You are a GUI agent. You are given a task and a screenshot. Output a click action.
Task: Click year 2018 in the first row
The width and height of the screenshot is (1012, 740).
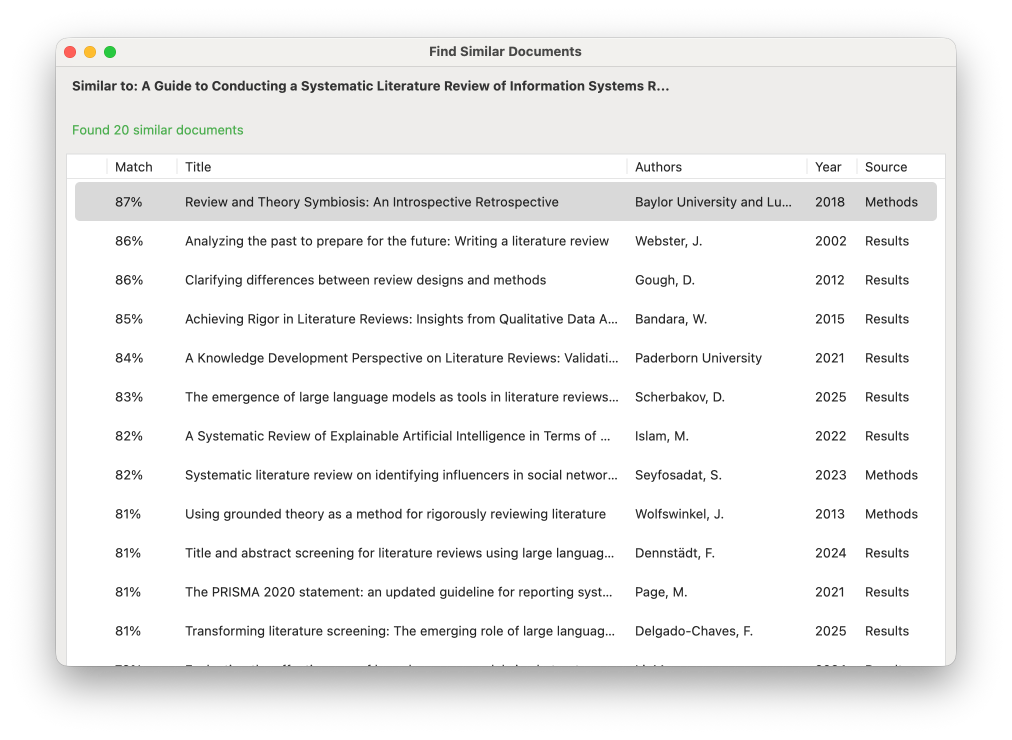point(830,202)
